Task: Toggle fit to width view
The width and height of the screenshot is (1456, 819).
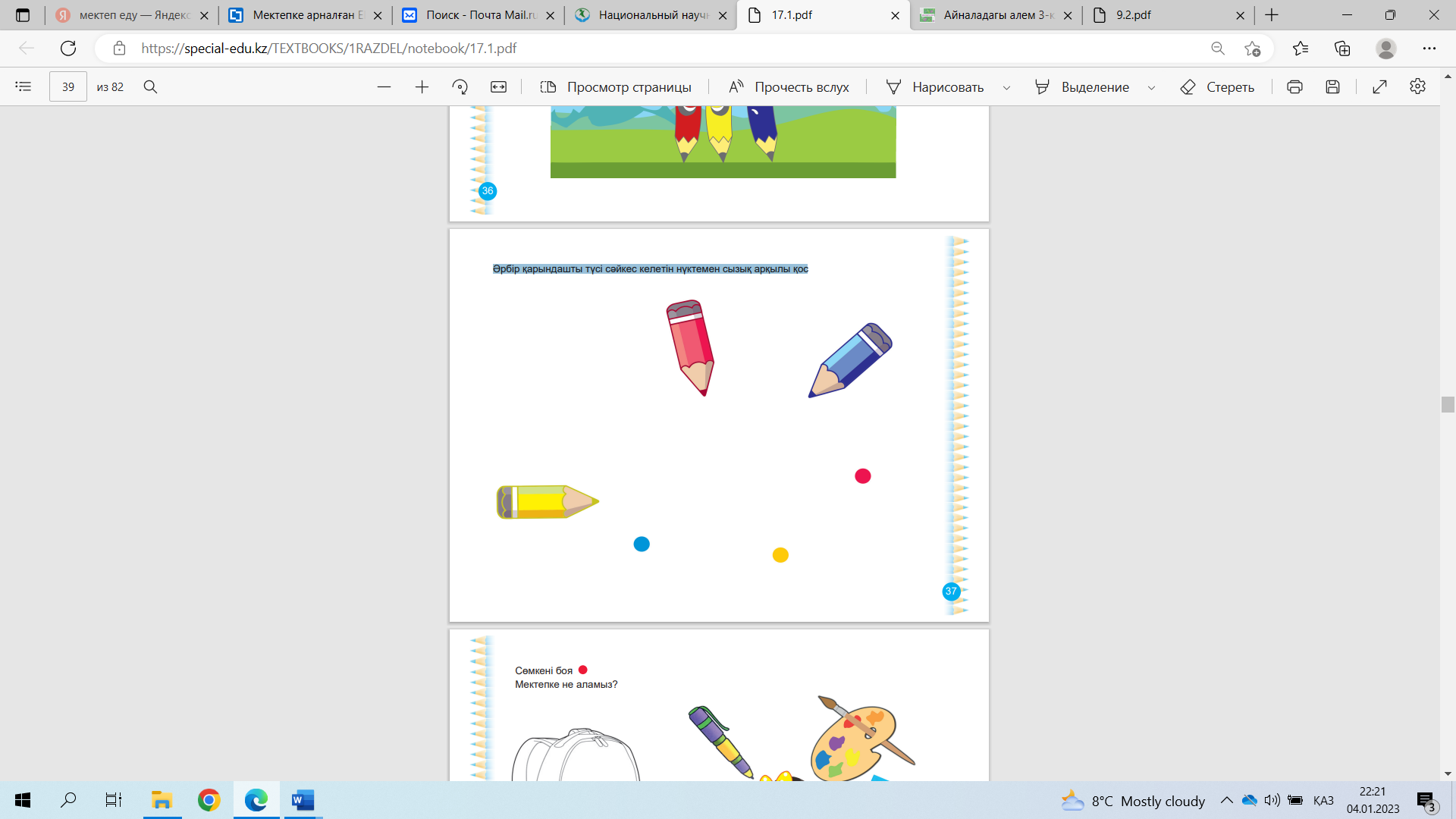Action: pos(498,86)
